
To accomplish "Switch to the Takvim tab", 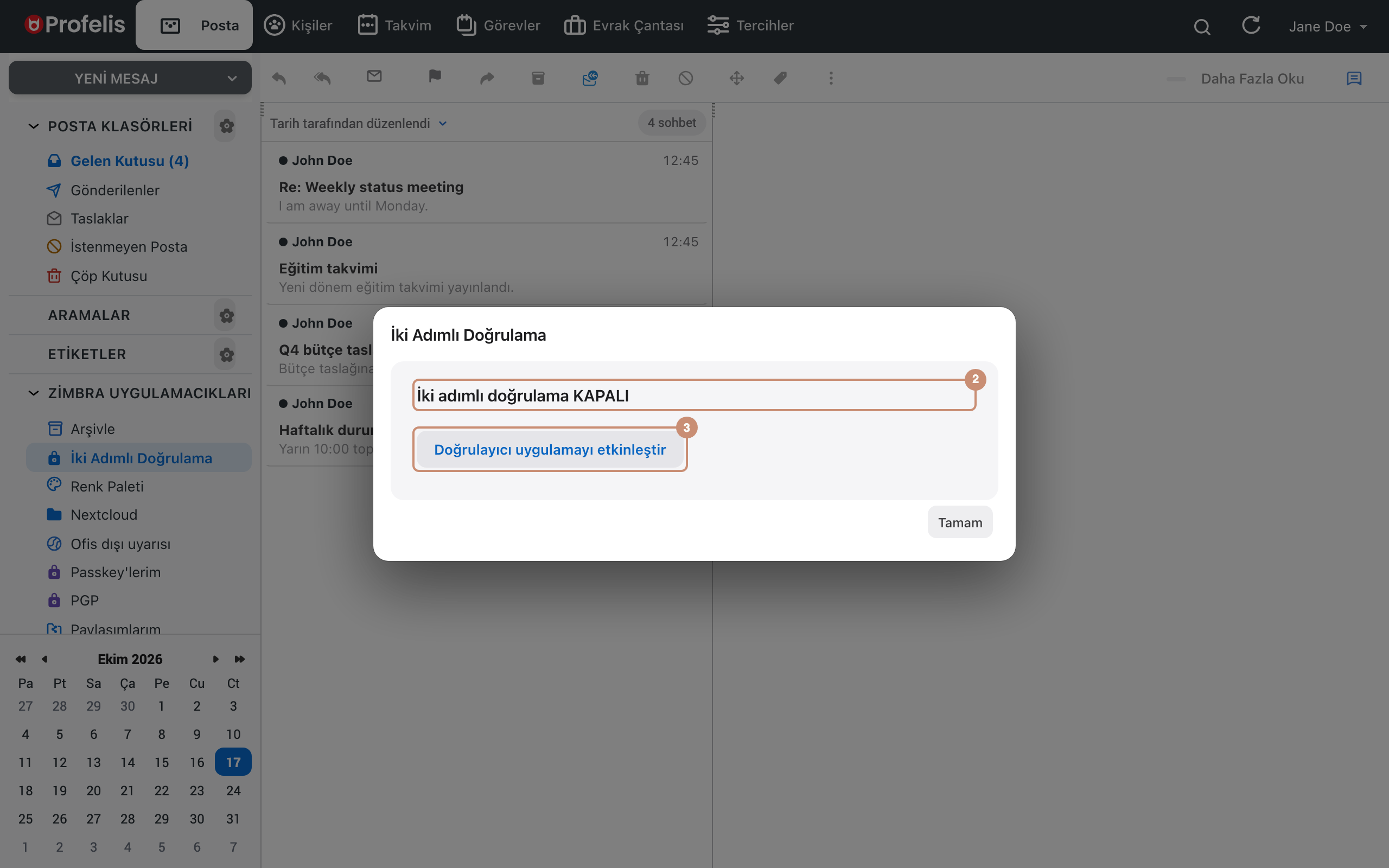I will [394, 25].
